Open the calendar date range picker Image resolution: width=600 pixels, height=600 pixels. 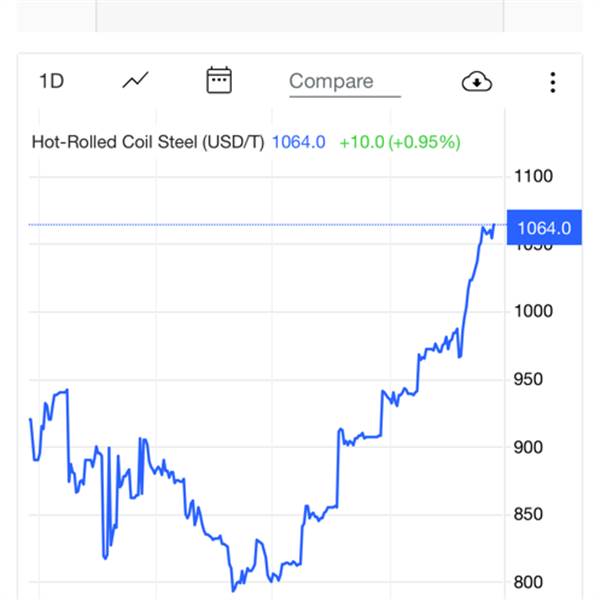(219, 80)
